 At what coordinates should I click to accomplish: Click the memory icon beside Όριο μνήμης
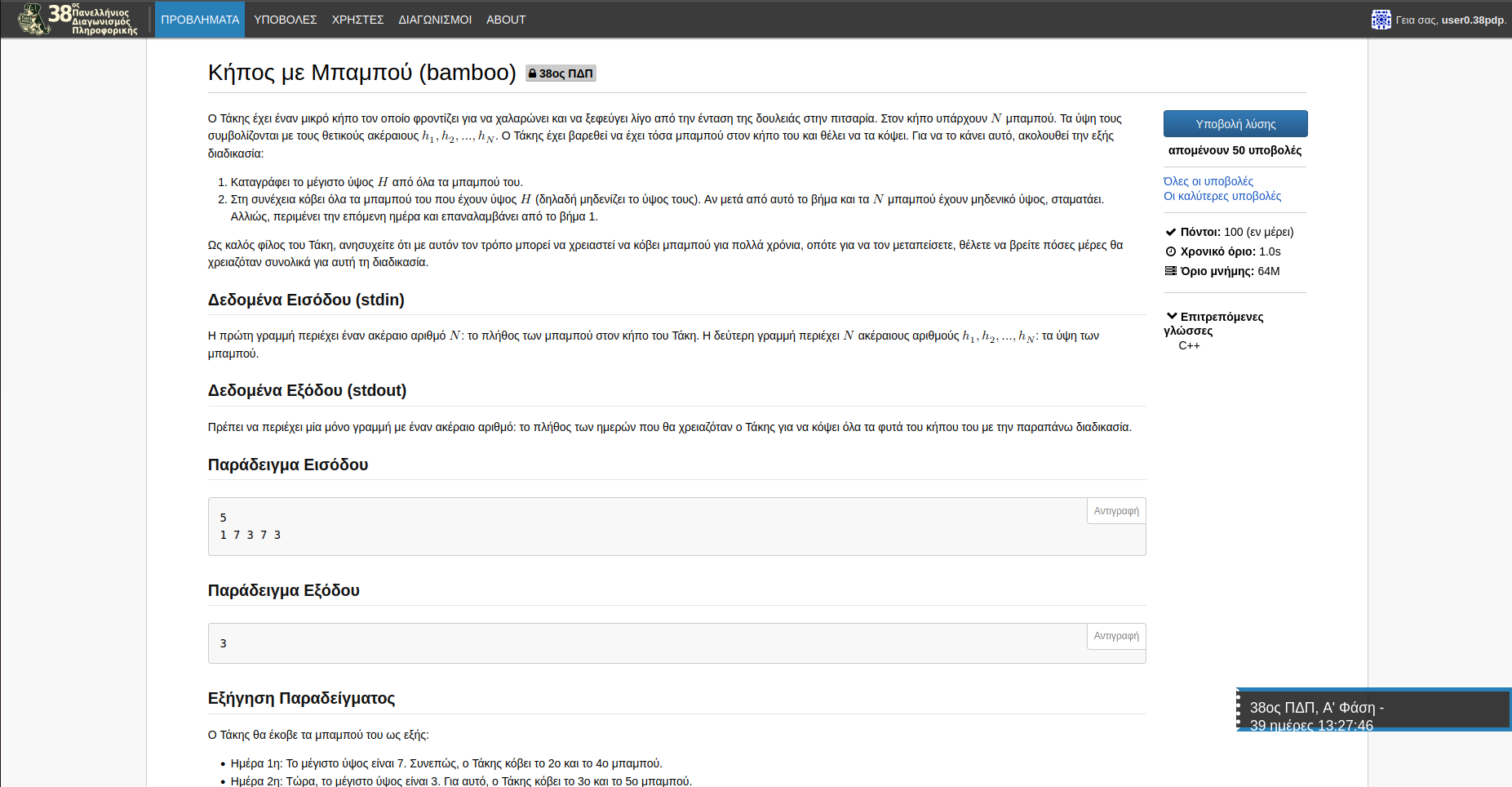[1171, 271]
